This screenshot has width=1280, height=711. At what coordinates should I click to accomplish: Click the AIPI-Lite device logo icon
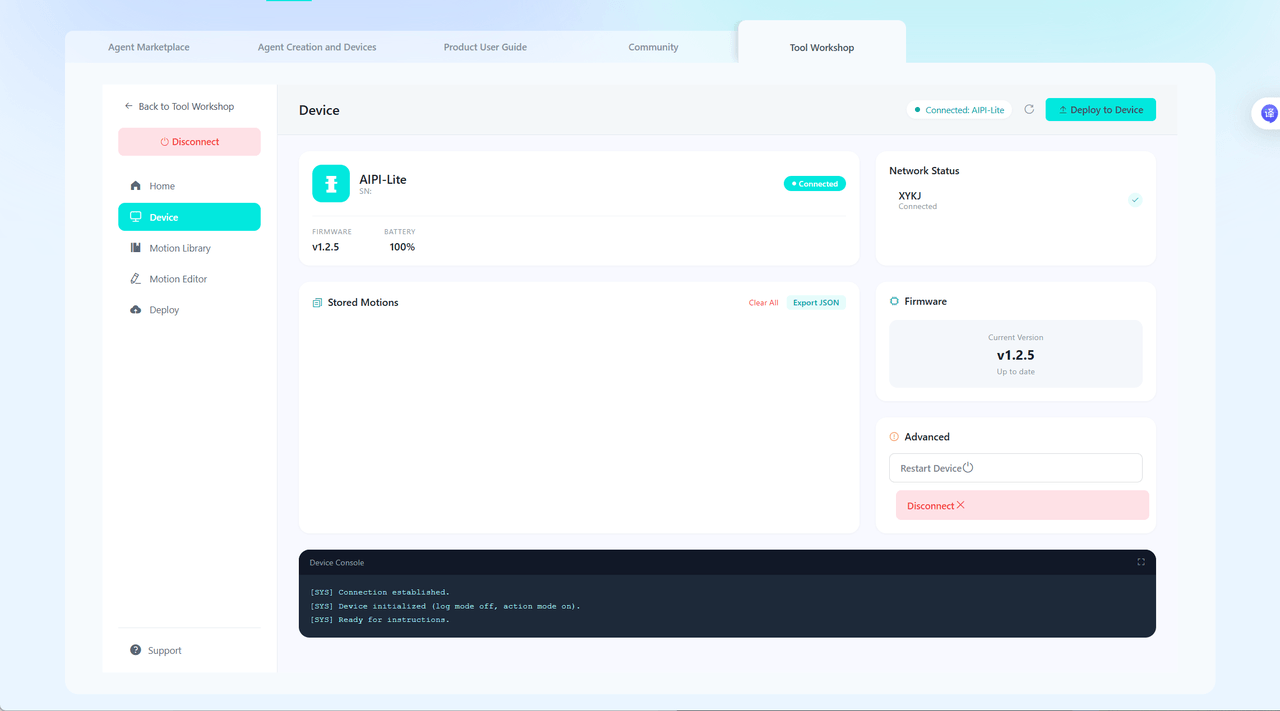point(331,184)
